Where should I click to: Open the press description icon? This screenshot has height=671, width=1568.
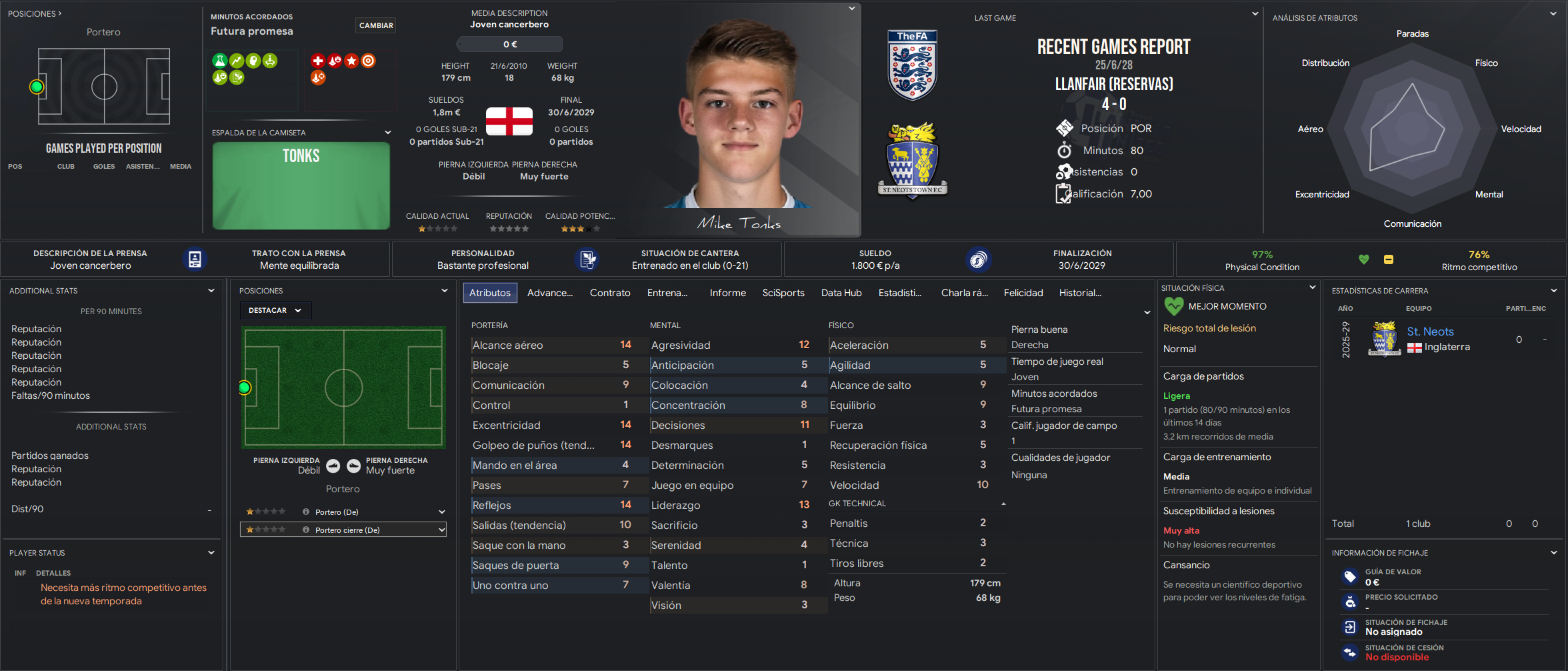[x=195, y=259]
